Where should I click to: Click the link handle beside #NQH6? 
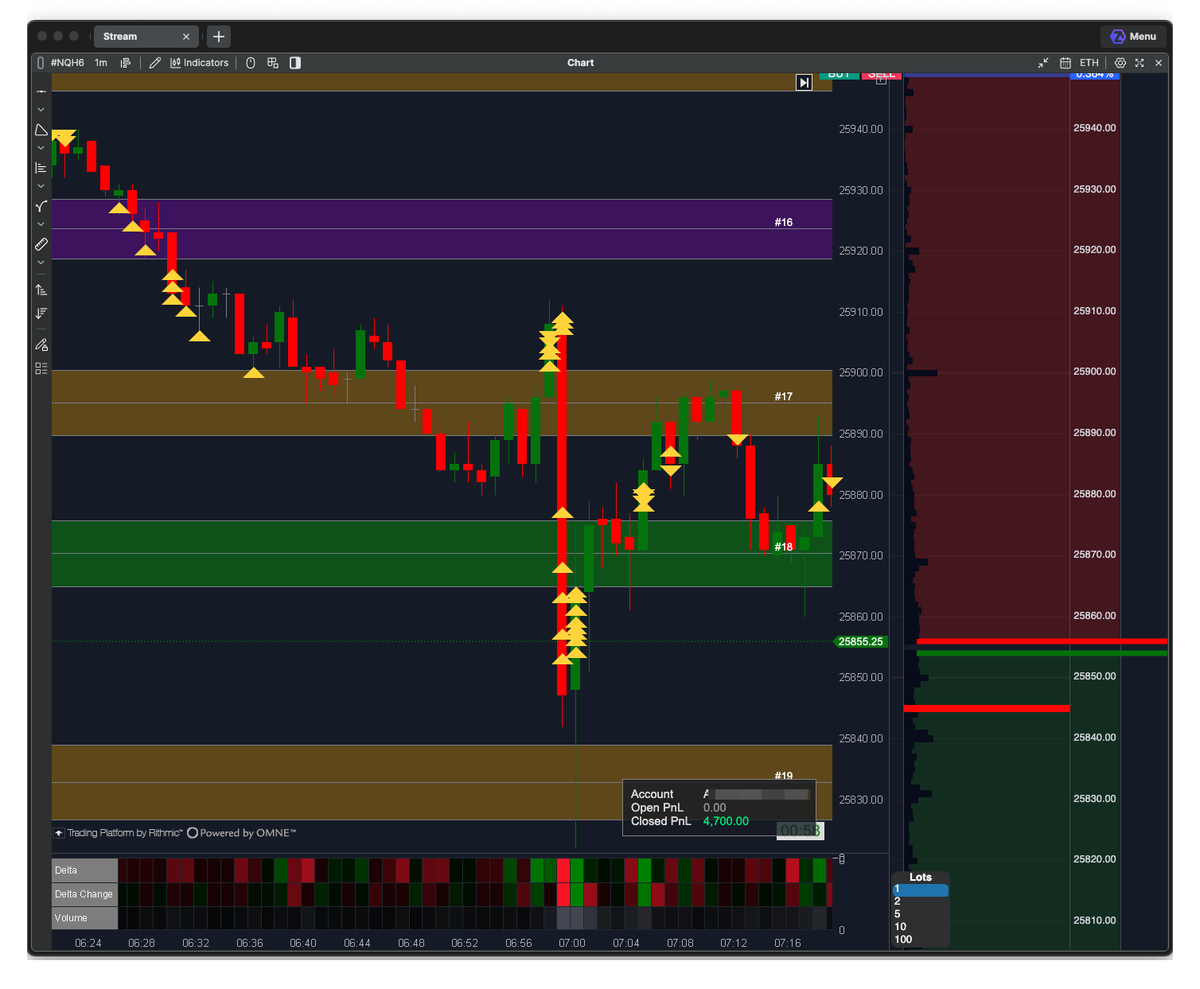point(40,63)
